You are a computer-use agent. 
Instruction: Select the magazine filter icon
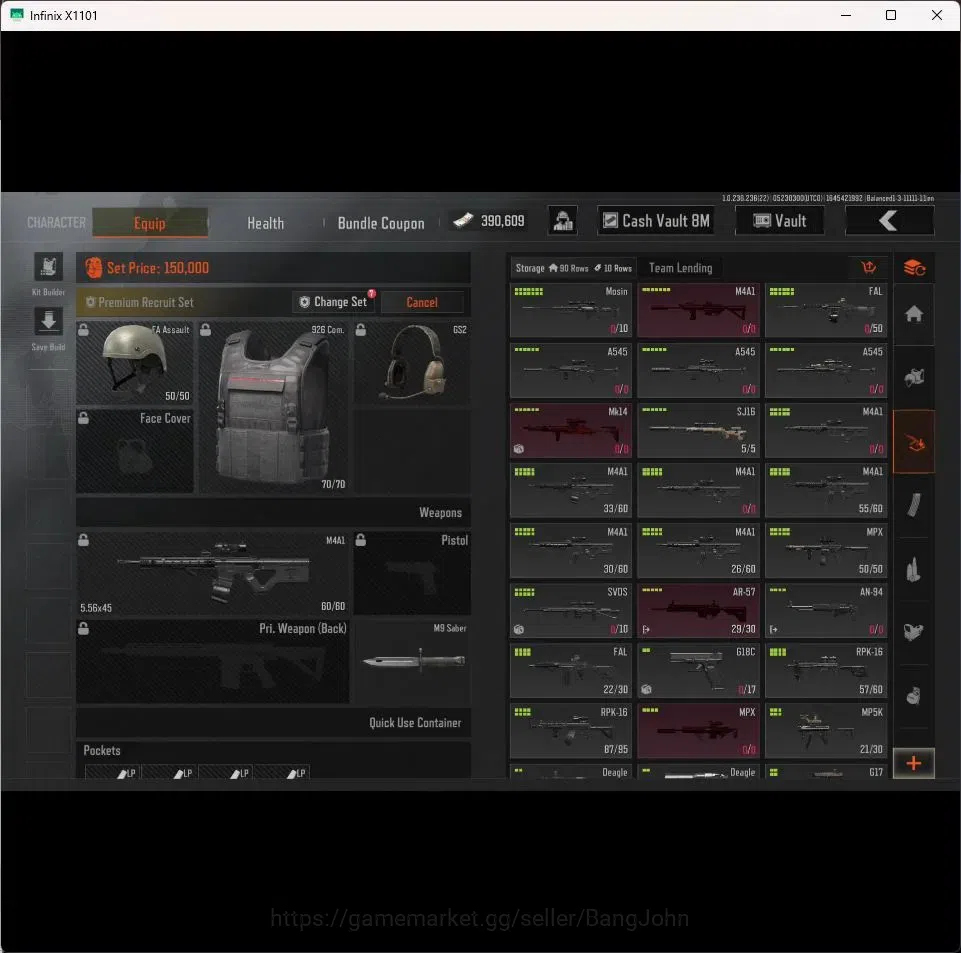[914, 506]
